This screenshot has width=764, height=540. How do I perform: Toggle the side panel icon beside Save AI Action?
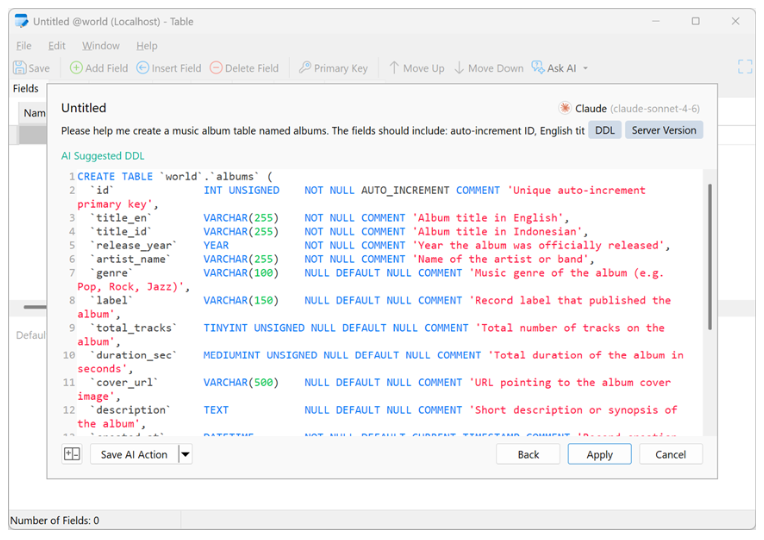coord(72,454)
